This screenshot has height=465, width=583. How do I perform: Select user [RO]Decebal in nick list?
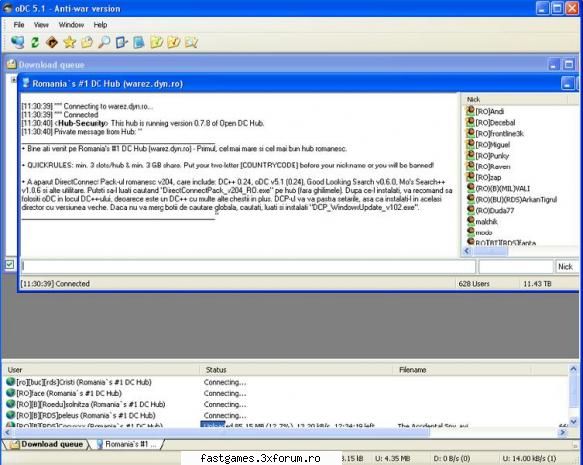495,123
